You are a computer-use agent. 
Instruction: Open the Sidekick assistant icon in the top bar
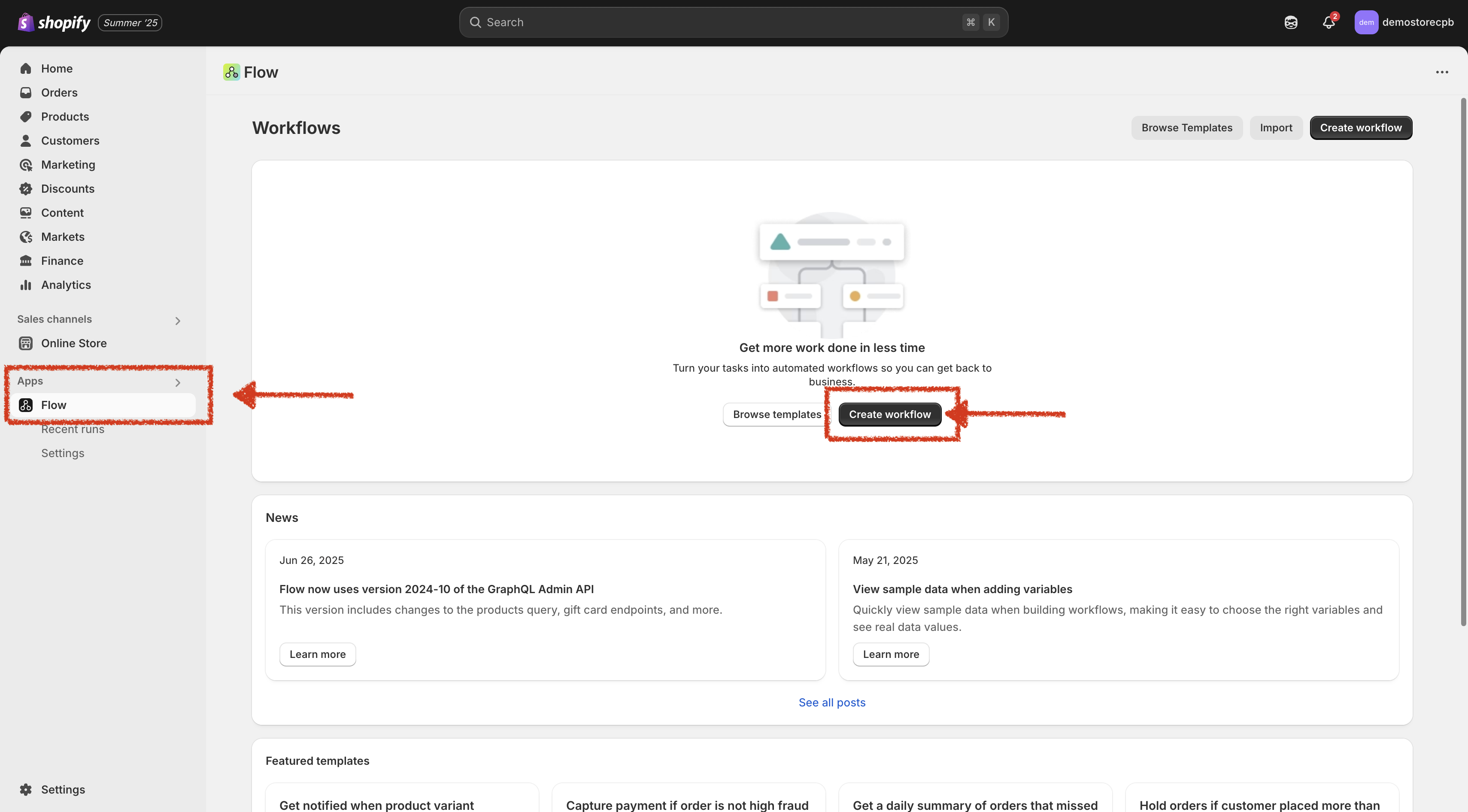tap(1291, 22)
